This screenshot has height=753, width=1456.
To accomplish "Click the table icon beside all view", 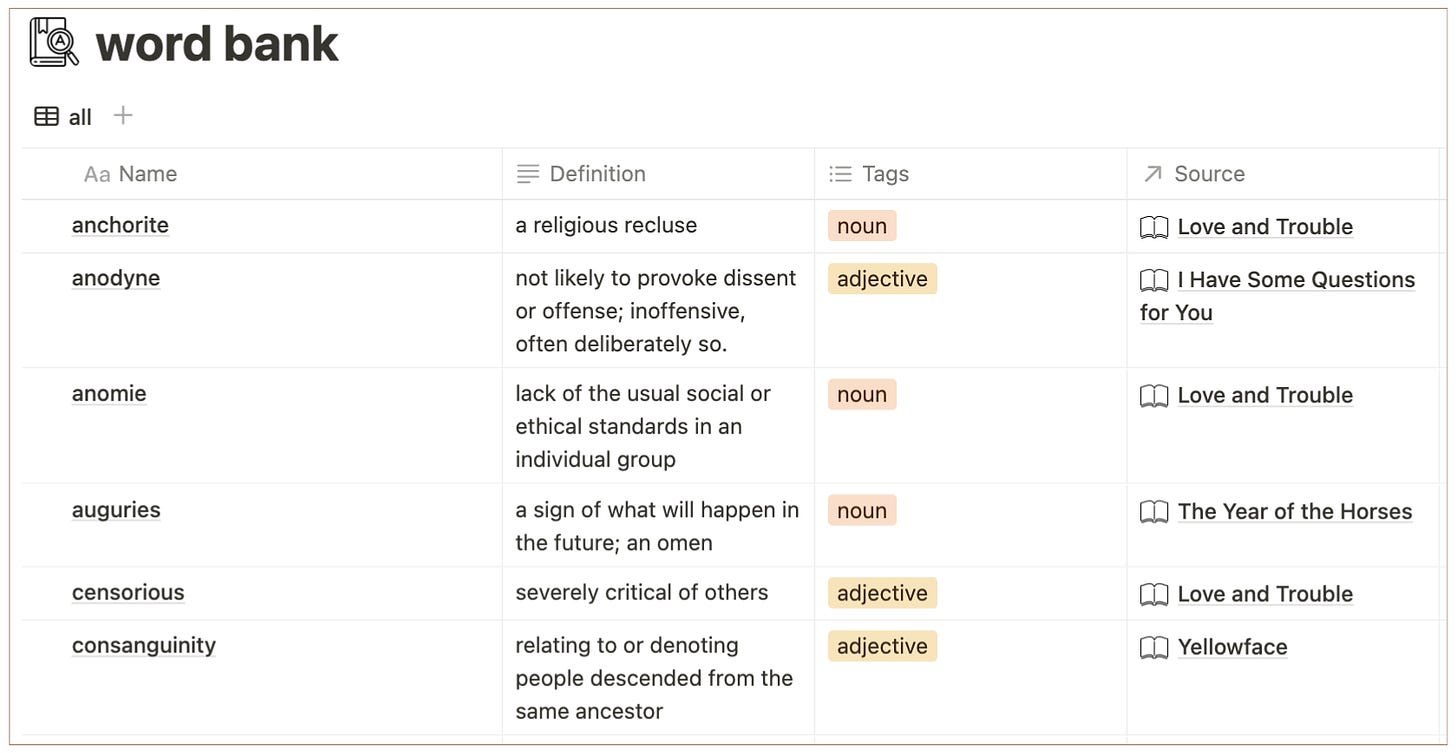I will (x=46, y=116).
